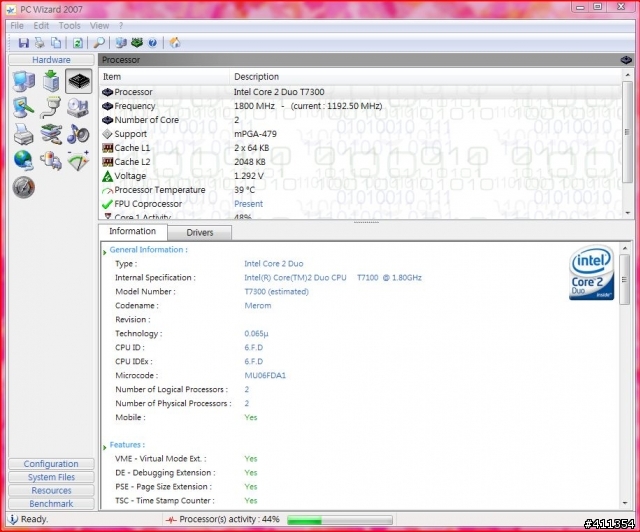Click the Merom codename value
Viewport: 640px width, 532px height.
tap(258, 306)
